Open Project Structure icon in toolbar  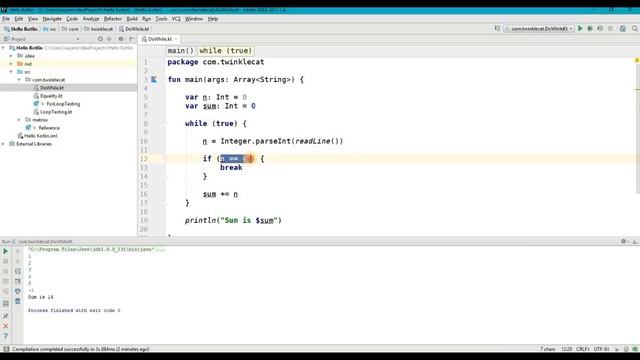point(623,29)
